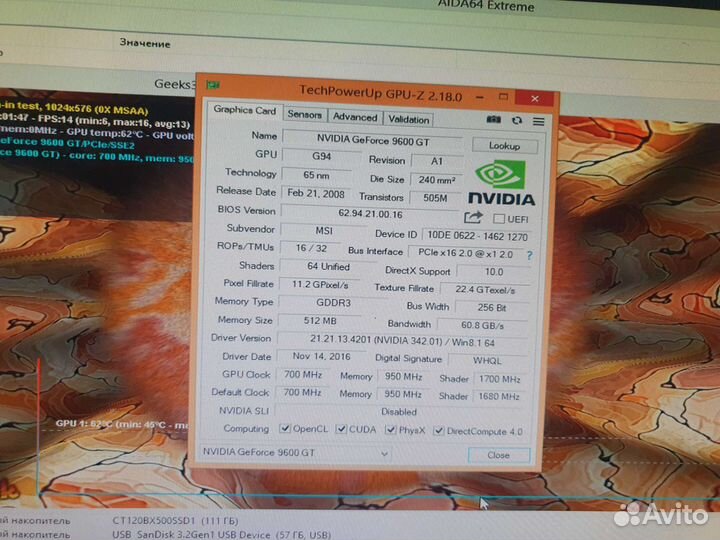
Task: Click the Lookup button
Action: [x=504, y=146]
